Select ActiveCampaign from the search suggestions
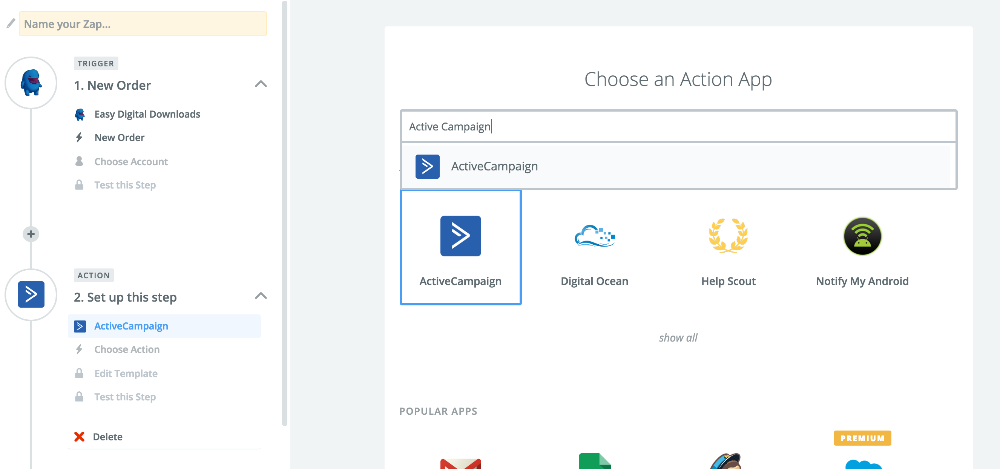 tap(494, 167)
